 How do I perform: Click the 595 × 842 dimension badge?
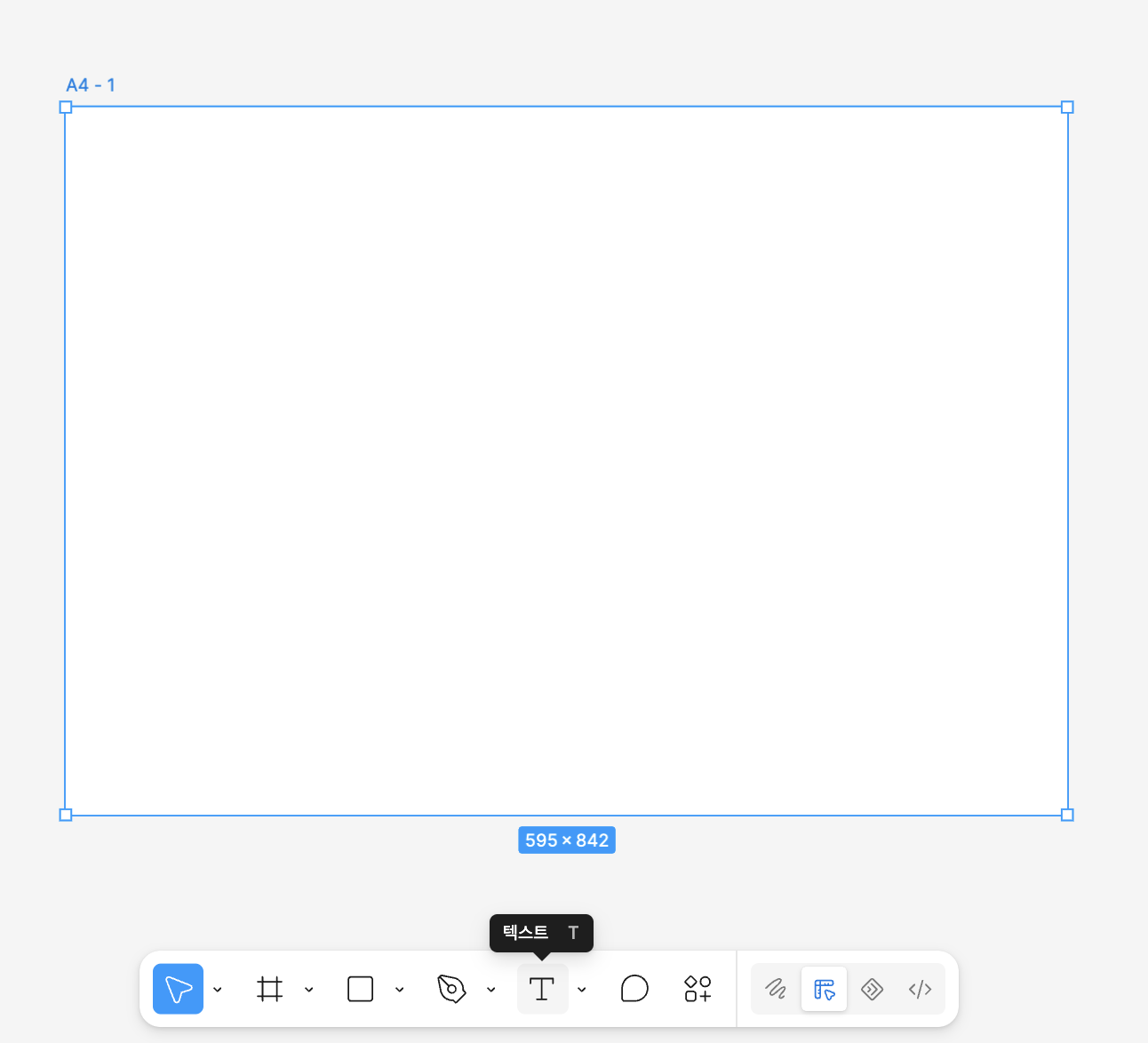coord(567,840)
